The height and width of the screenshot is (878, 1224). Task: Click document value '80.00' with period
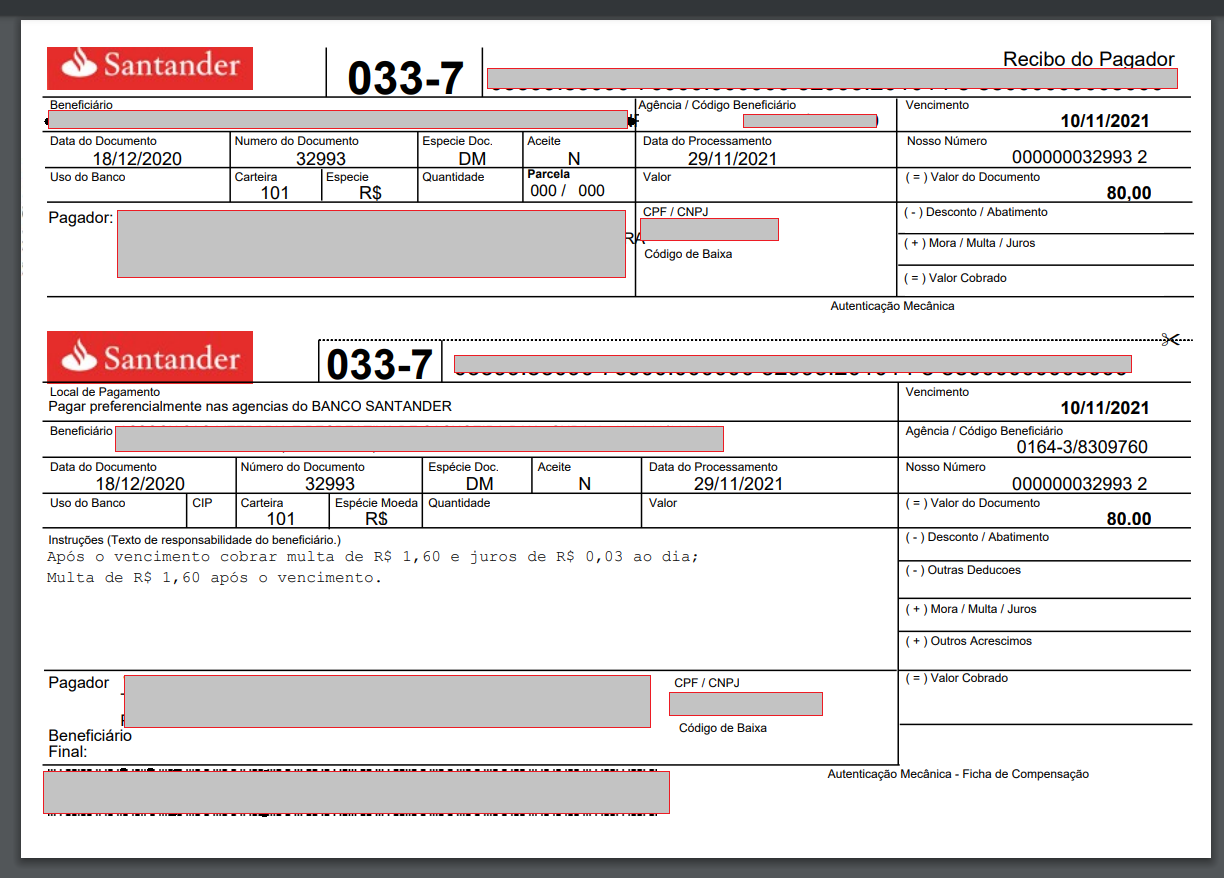tap(1129, 519)
